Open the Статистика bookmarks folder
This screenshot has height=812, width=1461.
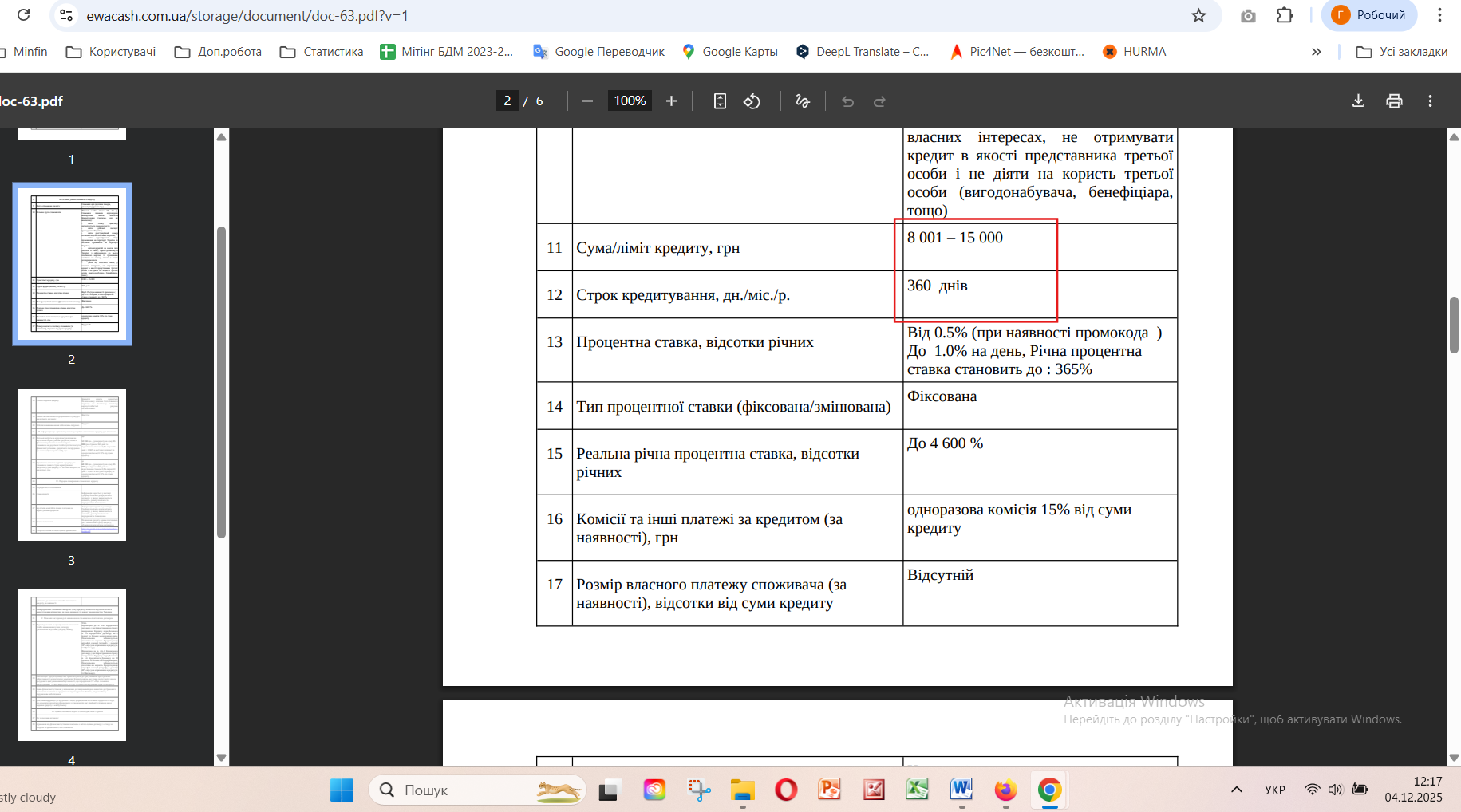(322, 52)
